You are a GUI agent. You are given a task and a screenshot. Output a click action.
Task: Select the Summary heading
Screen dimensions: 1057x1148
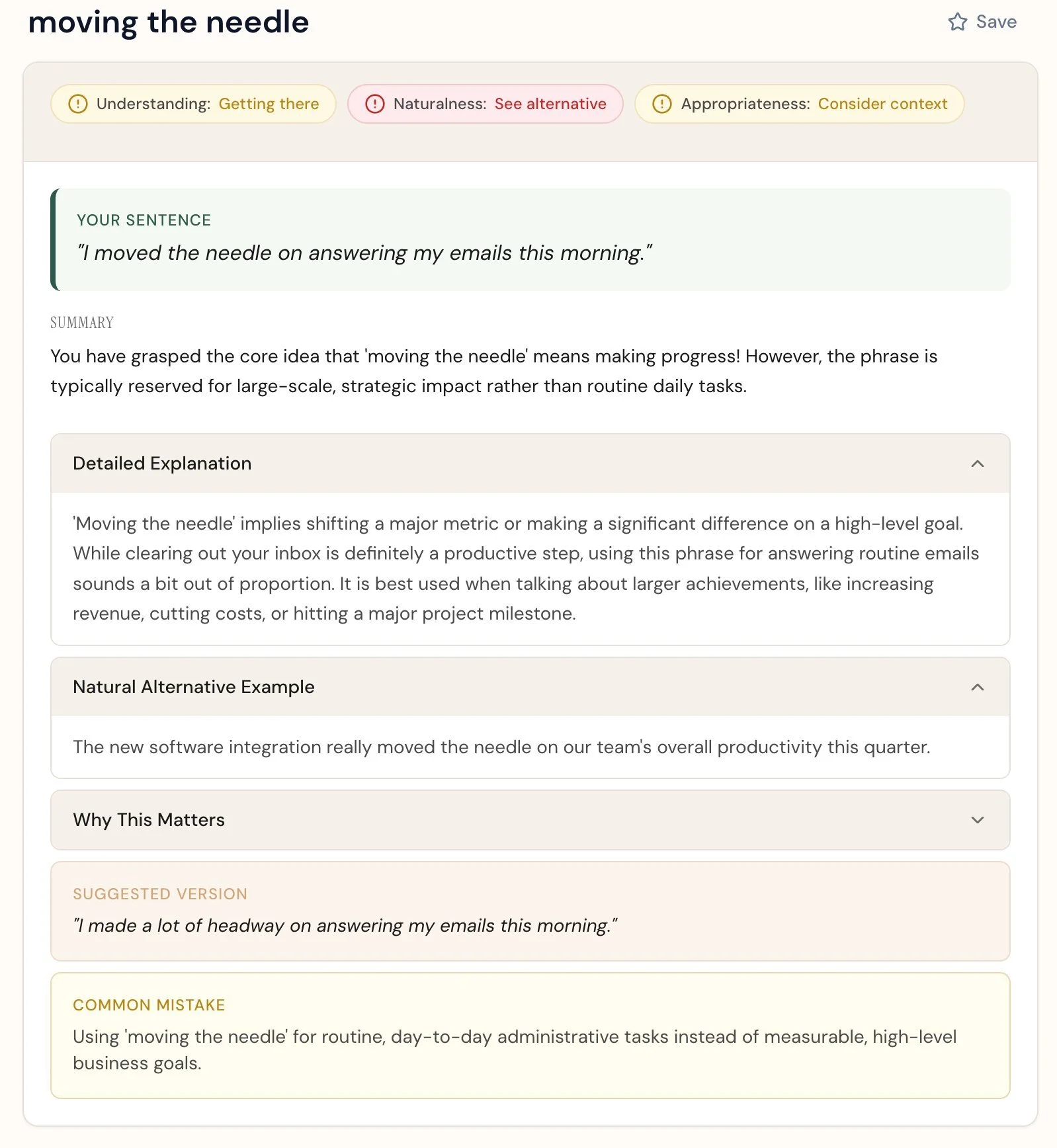[81, 323]
